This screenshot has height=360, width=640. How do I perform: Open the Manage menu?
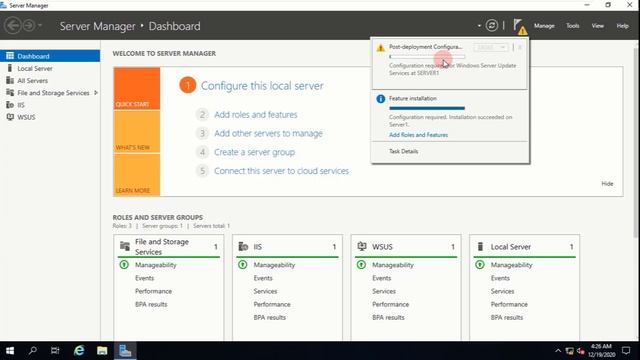544,26
